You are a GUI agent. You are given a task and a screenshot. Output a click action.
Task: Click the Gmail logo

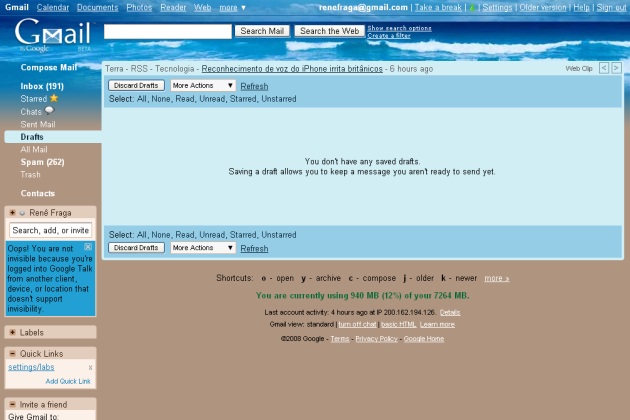tap(53, 35)
